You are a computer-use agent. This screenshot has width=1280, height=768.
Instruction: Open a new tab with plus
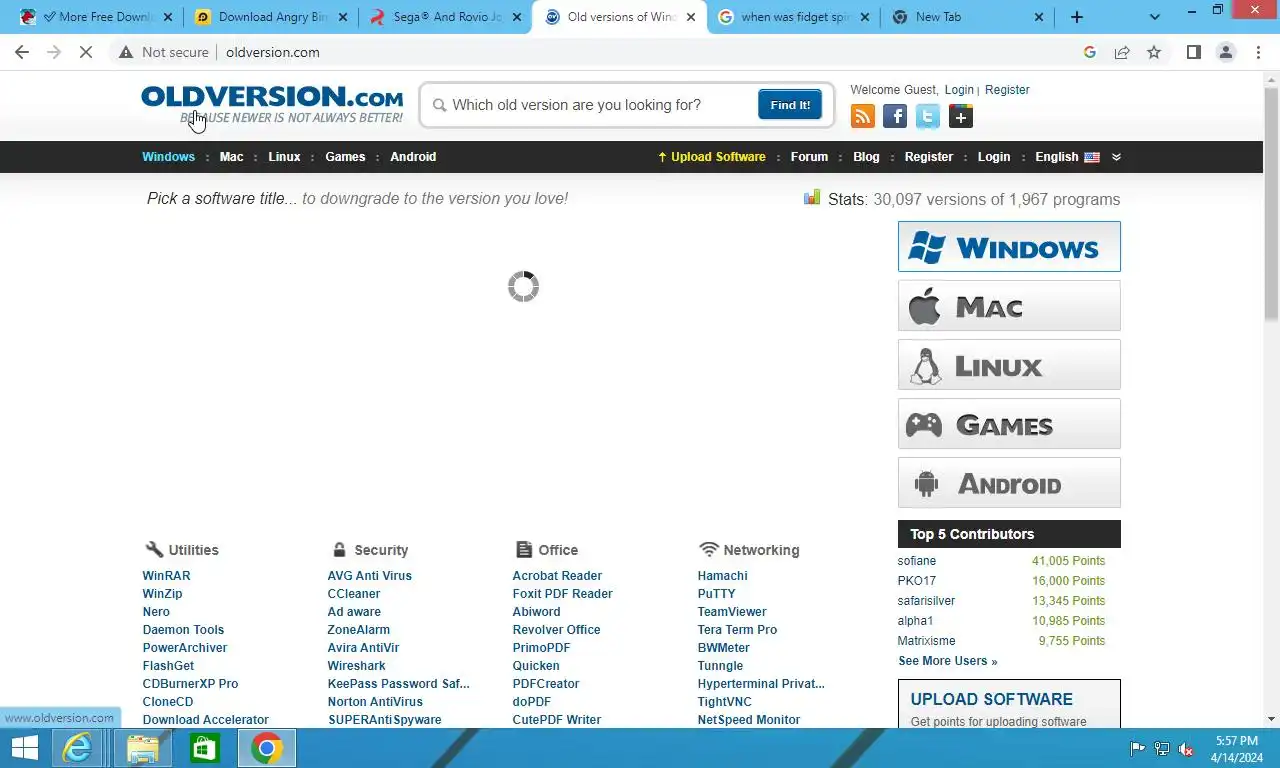click(1077, 17)
